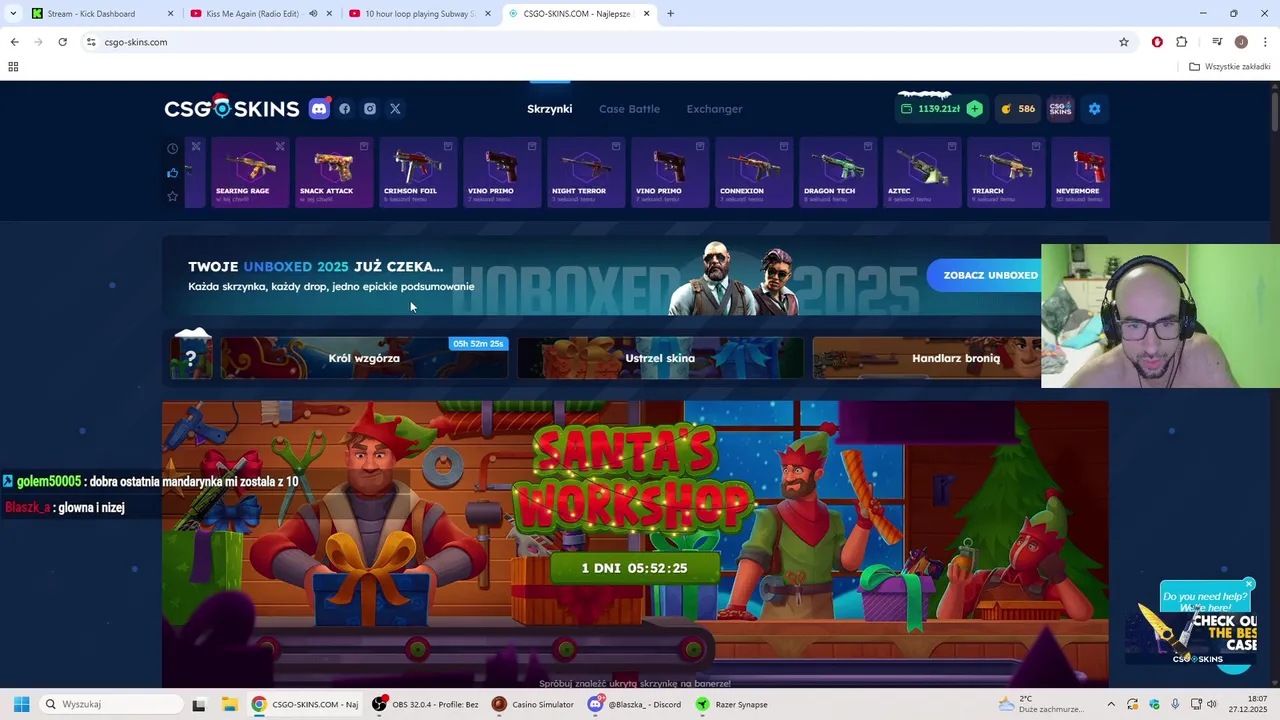The width and height of the screenshot is (1280, 720).
Task: Open Casino Simulator from the taskbar
Action: pos(533,704)
